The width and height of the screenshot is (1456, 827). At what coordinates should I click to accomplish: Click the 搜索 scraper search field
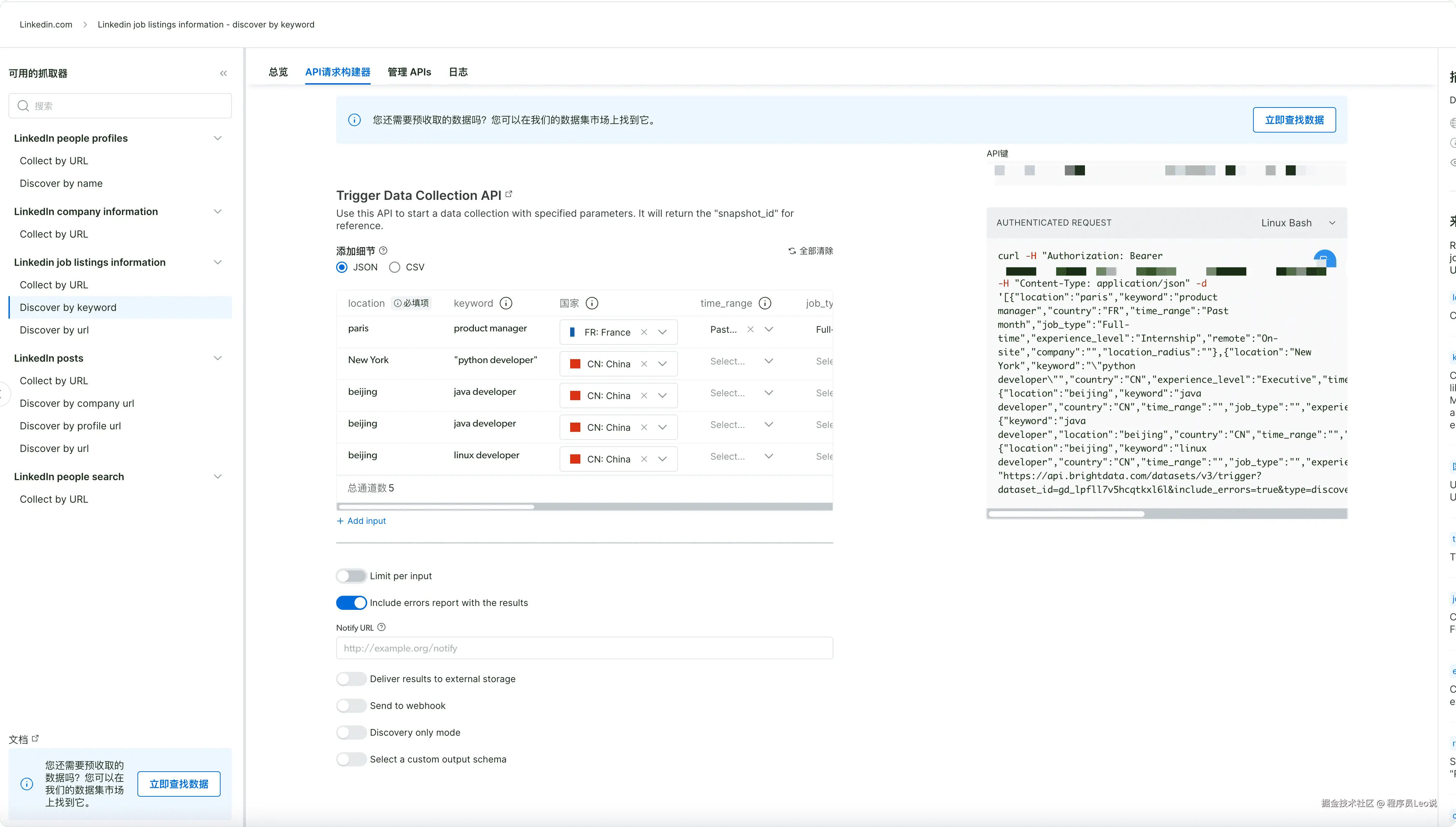point(121,106)
